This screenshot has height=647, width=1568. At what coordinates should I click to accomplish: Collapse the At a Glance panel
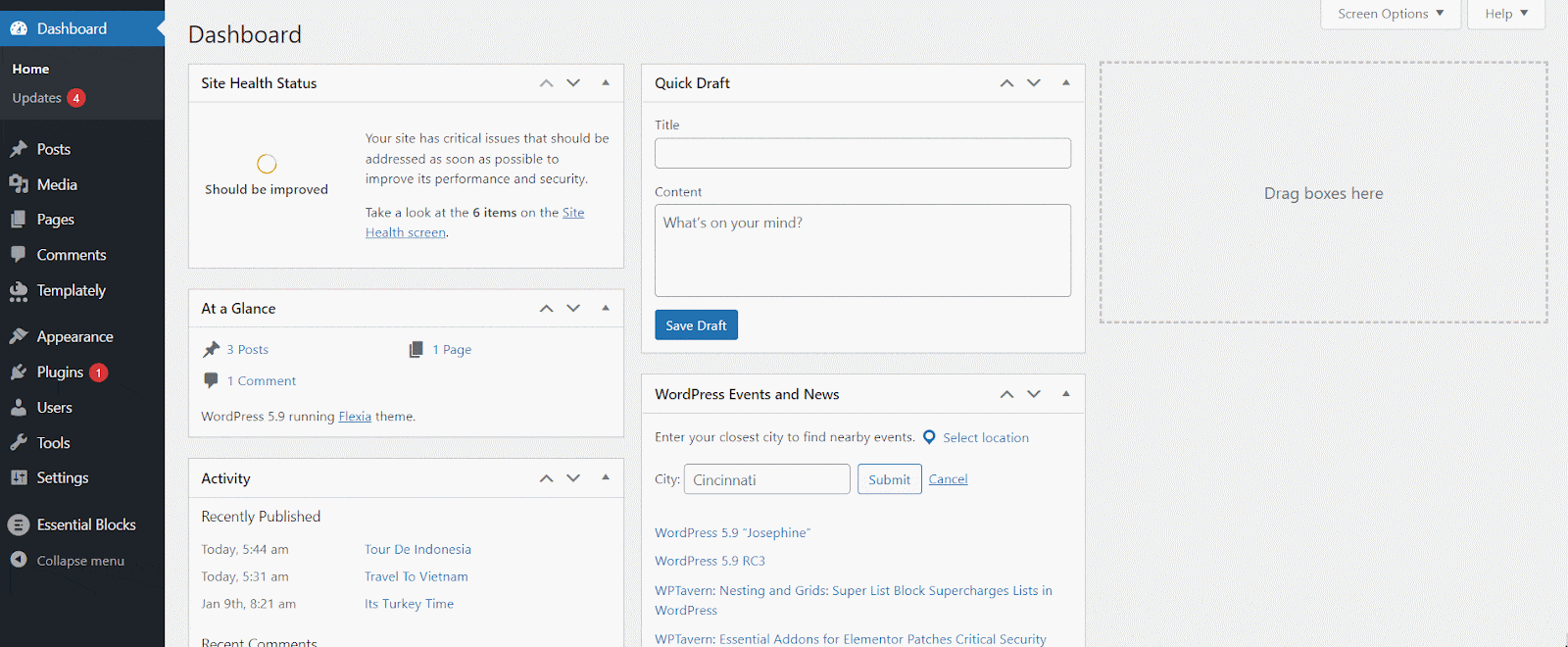coord(606,308)
